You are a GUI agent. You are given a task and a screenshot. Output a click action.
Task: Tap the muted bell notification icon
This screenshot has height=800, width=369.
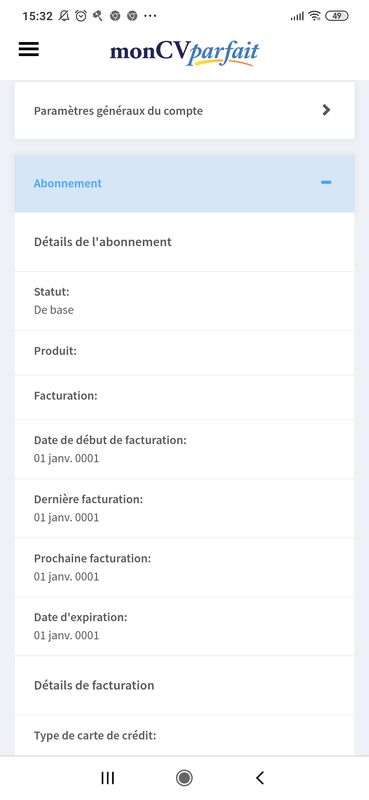64,16
